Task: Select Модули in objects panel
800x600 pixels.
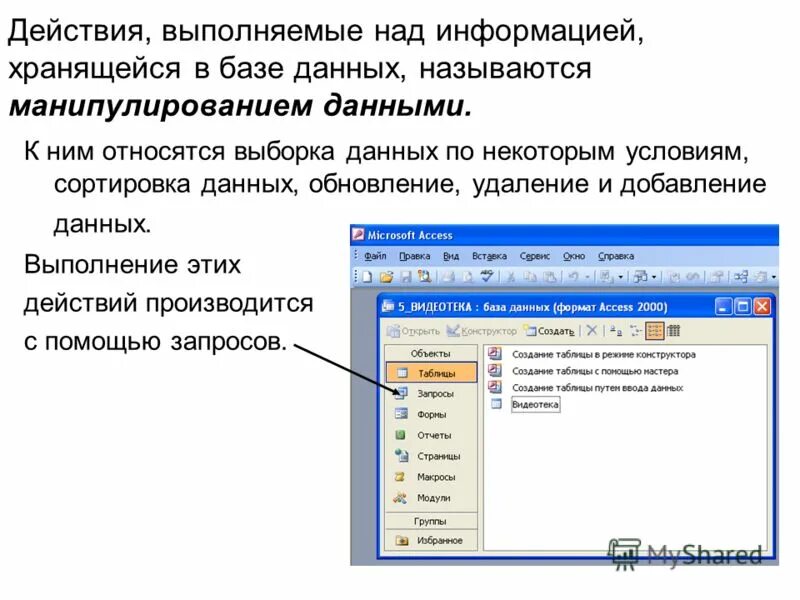Action: click(431, 498)
